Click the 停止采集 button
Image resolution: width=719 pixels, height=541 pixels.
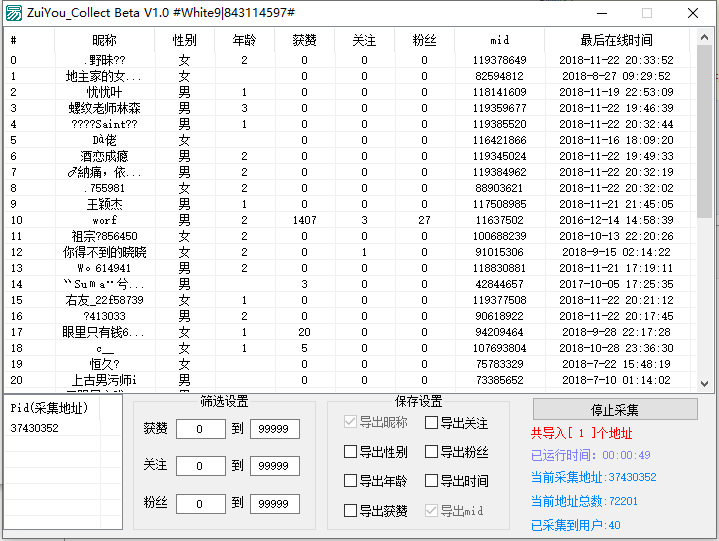[x=615, y=409]
